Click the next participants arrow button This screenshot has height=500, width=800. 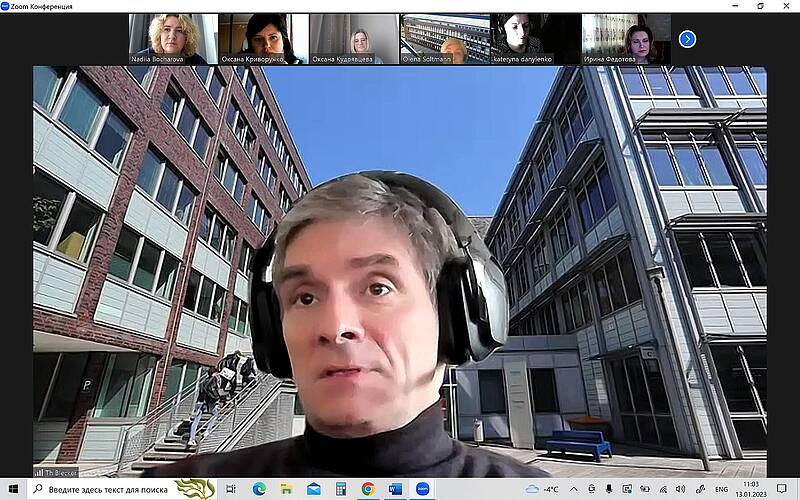[687, 39]
